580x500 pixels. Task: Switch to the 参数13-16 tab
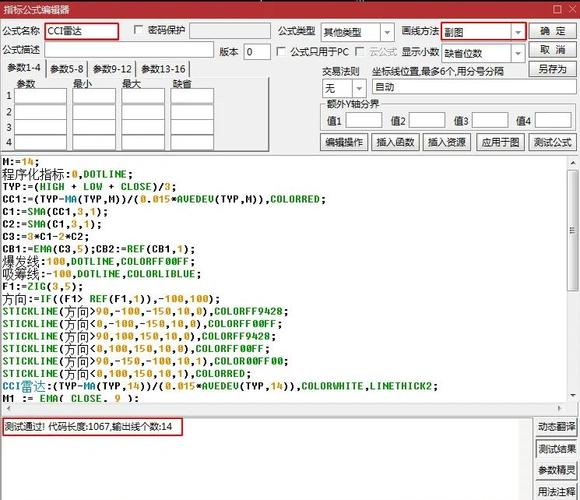[x=163, y=69]
